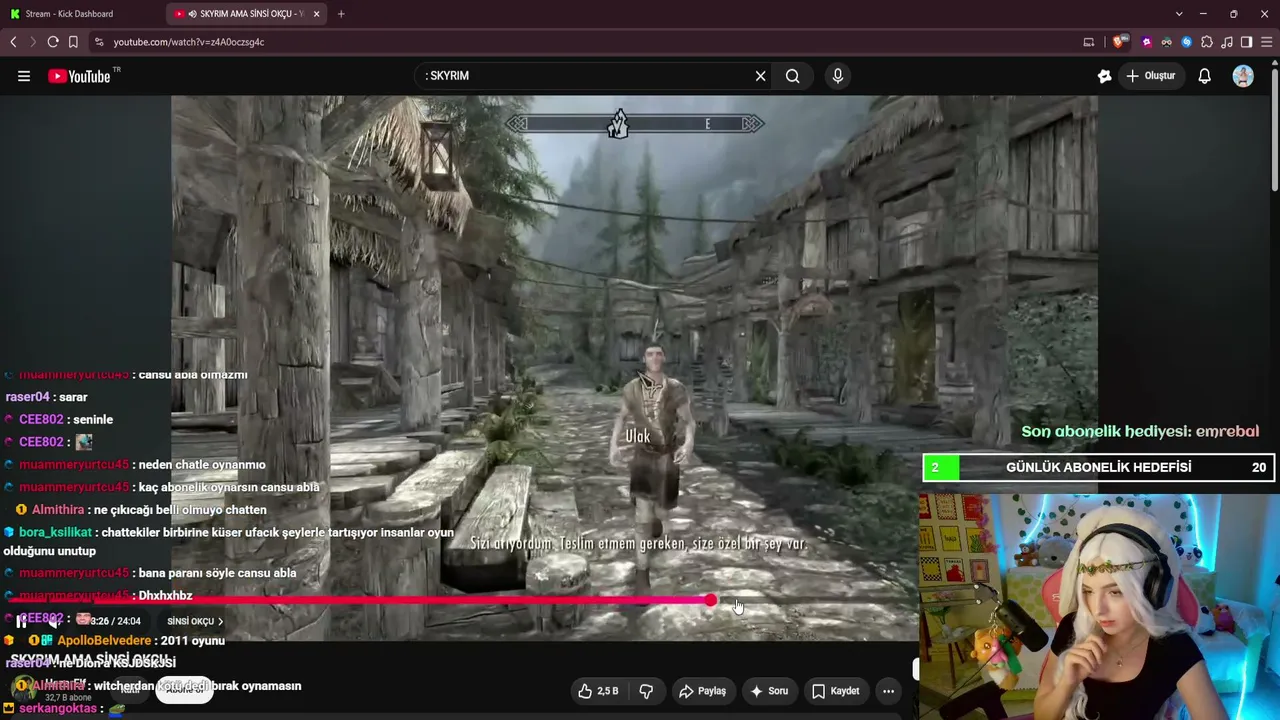Image resolution: width=1280 pixels, height=720 pixels.
Task: Open YouTube notifications bell
Action: 1205,76
